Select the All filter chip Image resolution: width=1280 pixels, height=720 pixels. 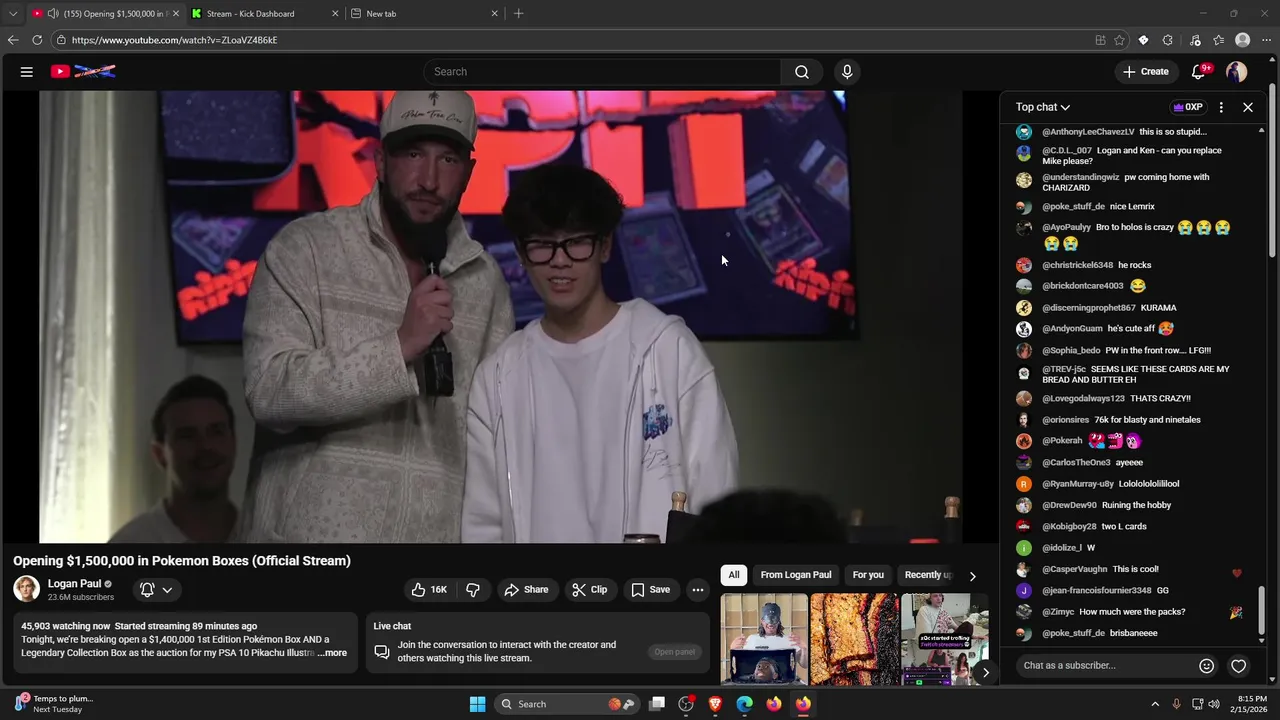pyautogui.click(x=734, y=575)
